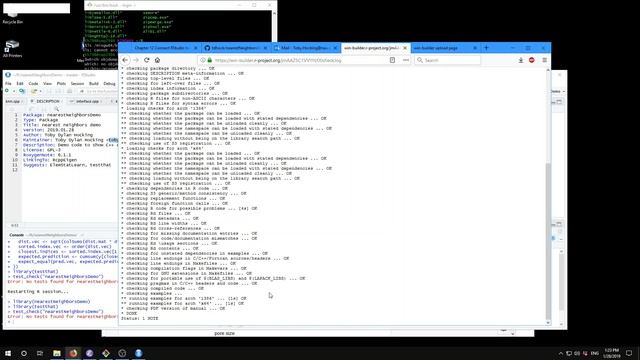
Task: Click RStudio new file icon
Action: pyautogui.click(x=7, y=91)
